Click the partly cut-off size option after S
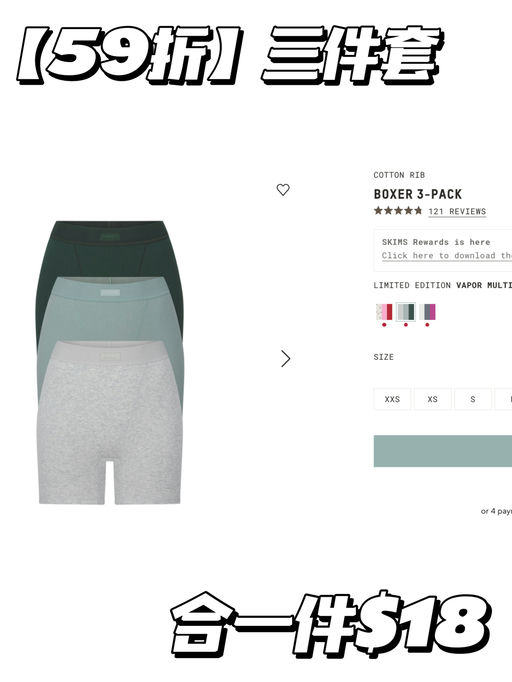 click(x=504, y=399)
